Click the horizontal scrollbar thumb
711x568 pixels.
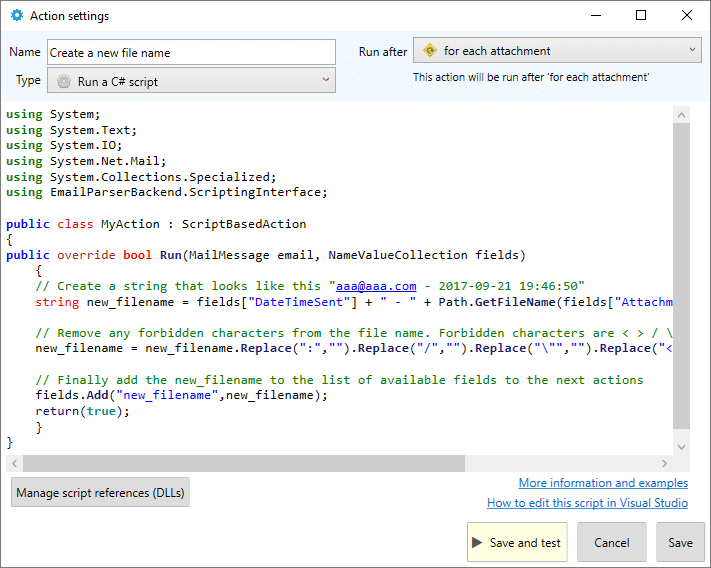pos(244,463)
